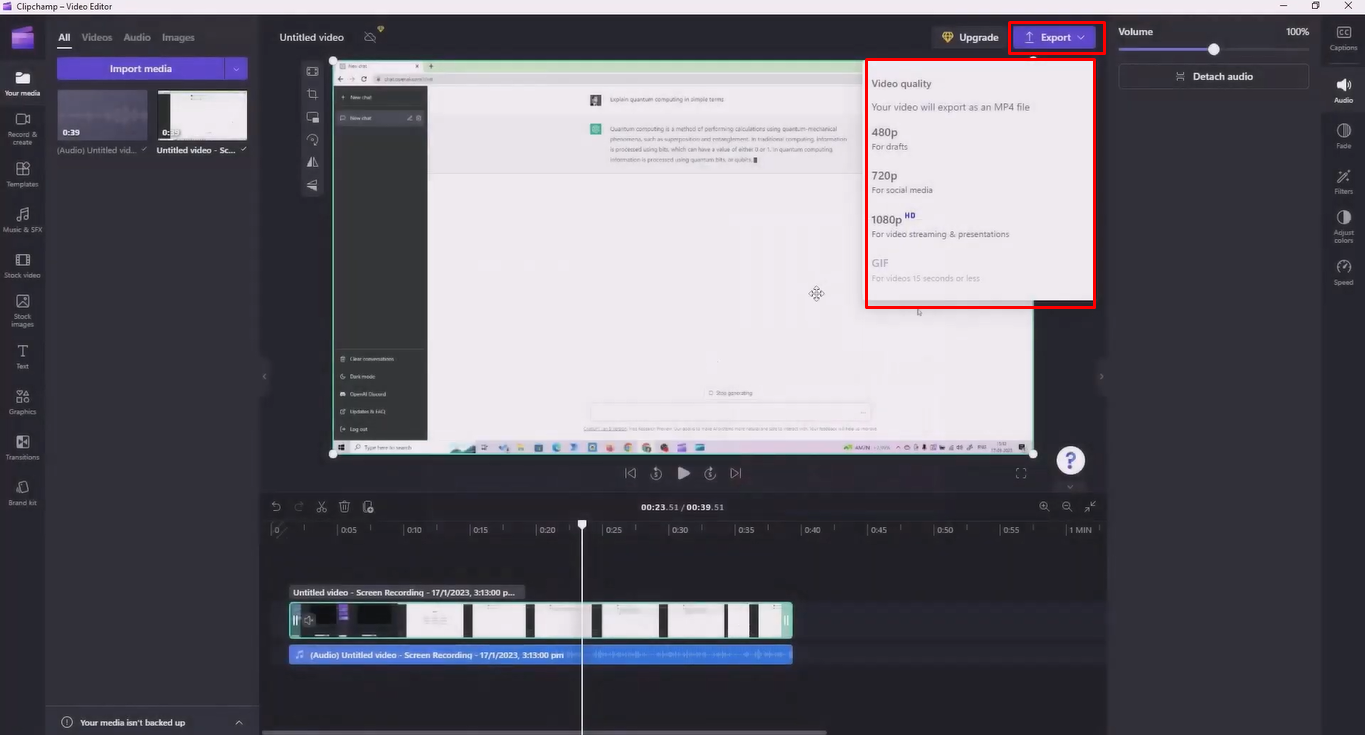Select the Flip tool in the preview sidebar

coord(312,162)
